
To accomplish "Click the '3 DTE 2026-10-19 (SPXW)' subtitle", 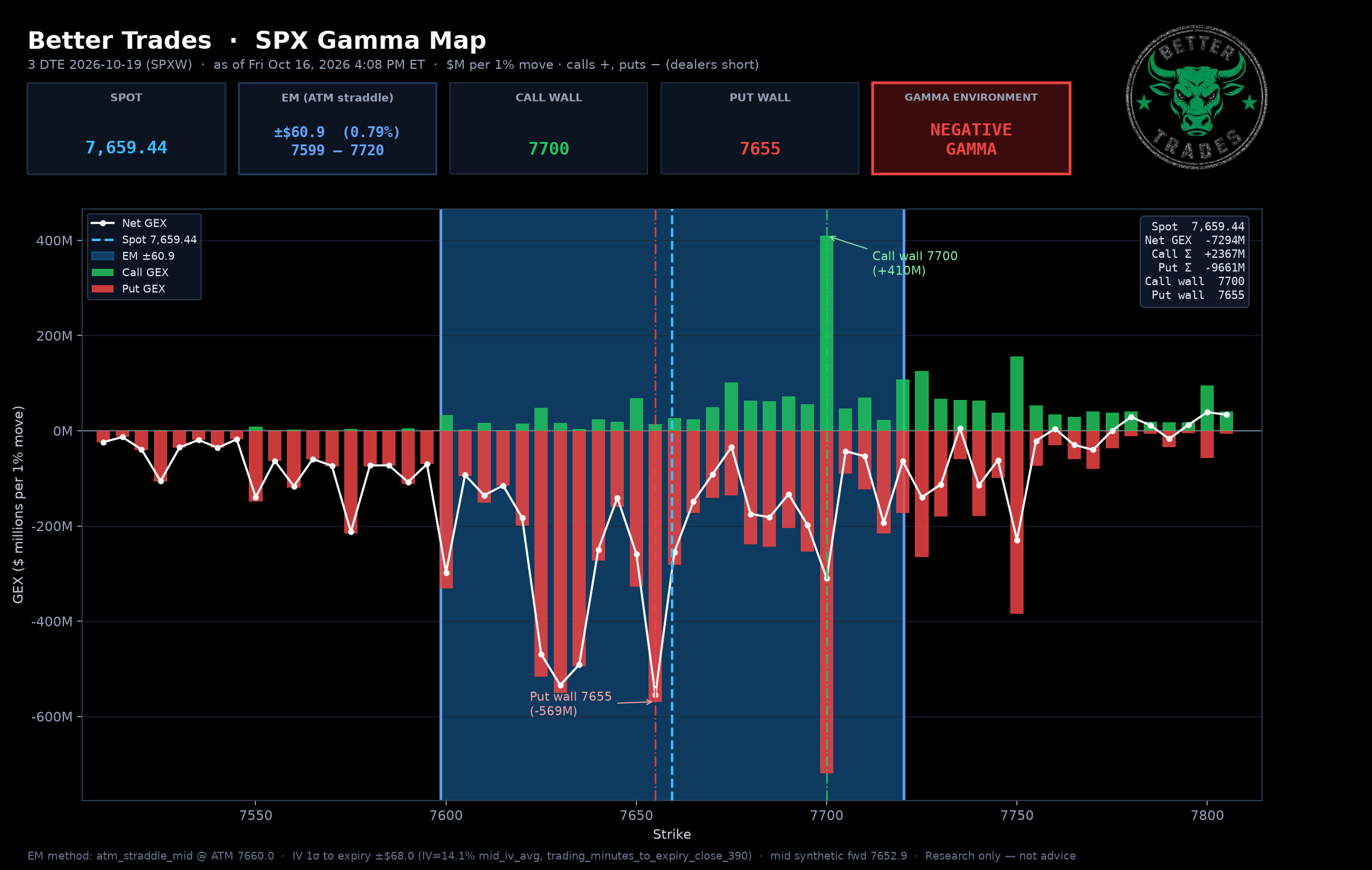I will (x=110, y=65).
